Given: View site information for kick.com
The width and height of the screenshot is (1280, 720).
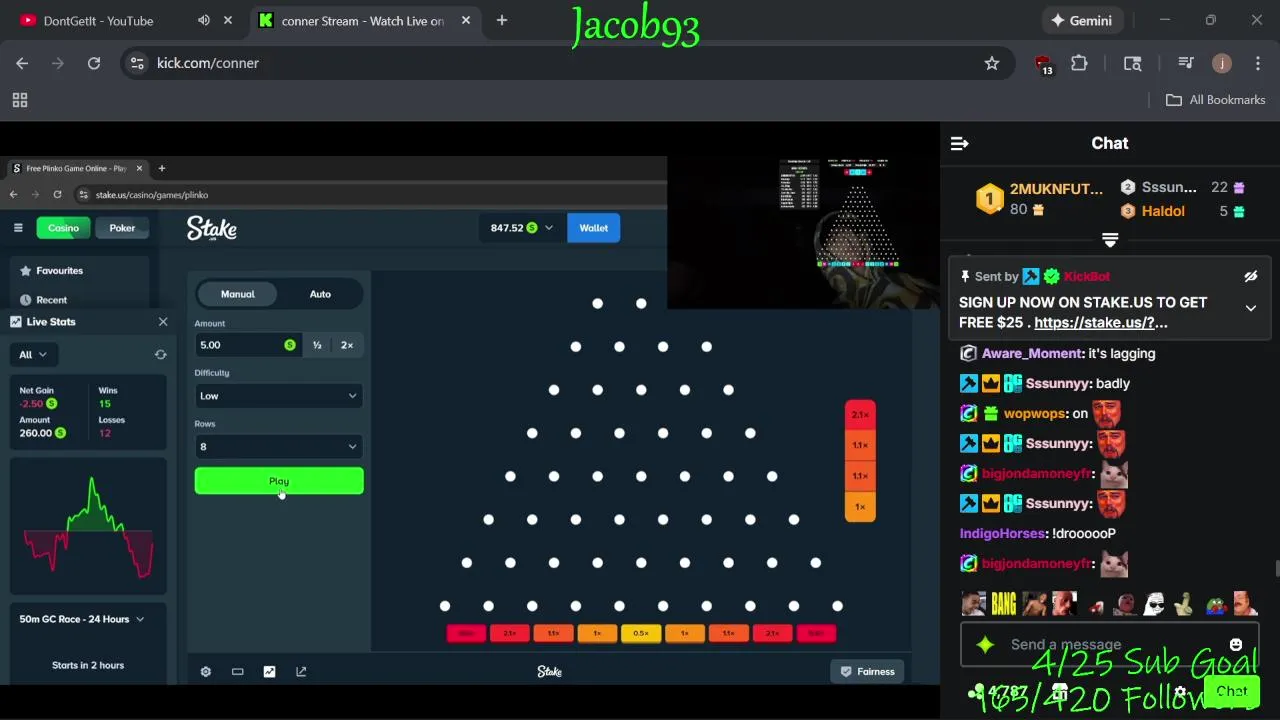Looking at the screenshot, I should [x=137, y=63].
